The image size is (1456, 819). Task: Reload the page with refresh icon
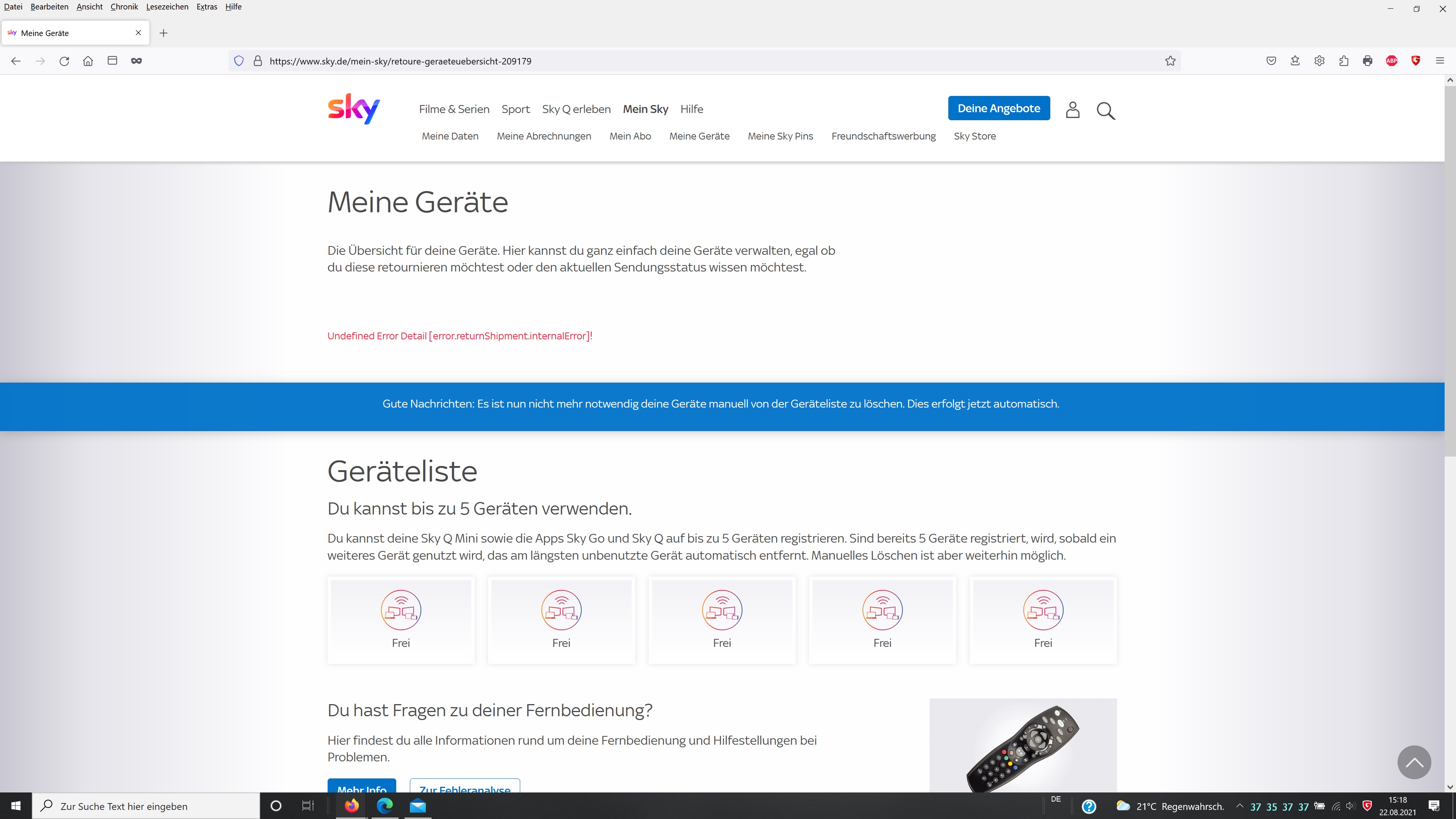[64, 61]
